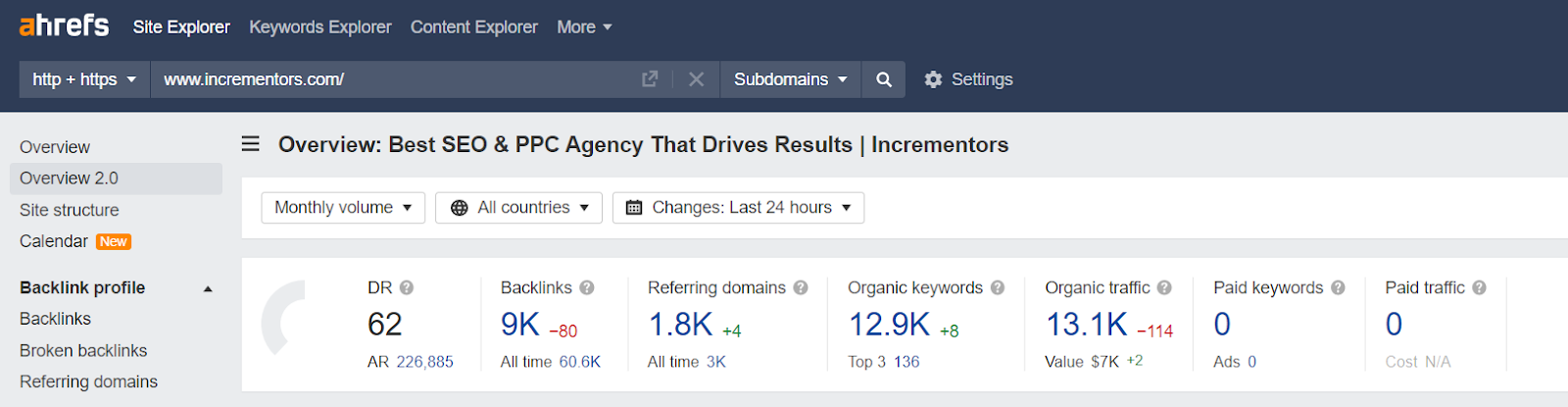1568x407 pixels.
Task: Click the globe icon in All countries
Action: (459, 208)
